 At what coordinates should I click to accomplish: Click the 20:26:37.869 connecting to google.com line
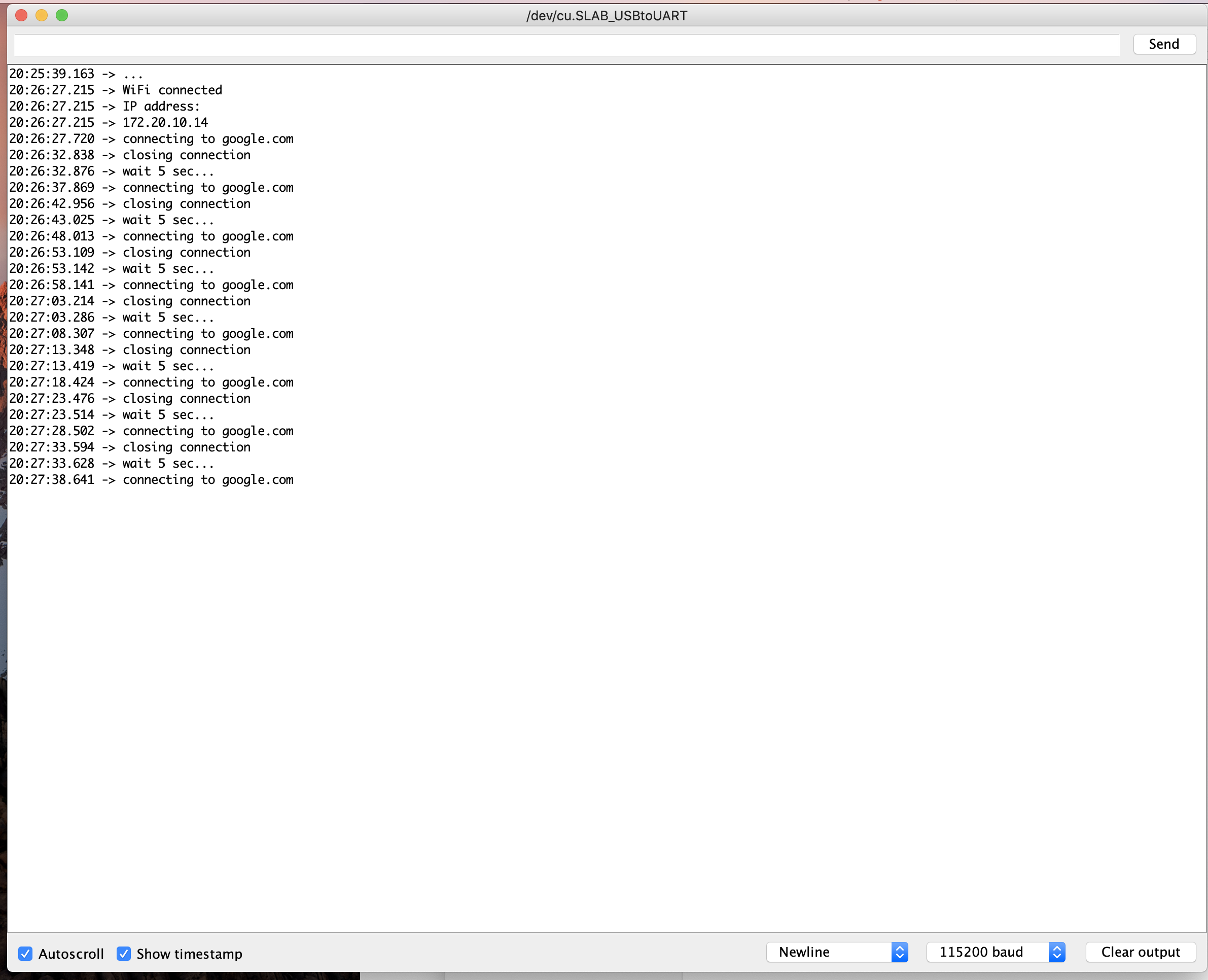click(151, 187)
